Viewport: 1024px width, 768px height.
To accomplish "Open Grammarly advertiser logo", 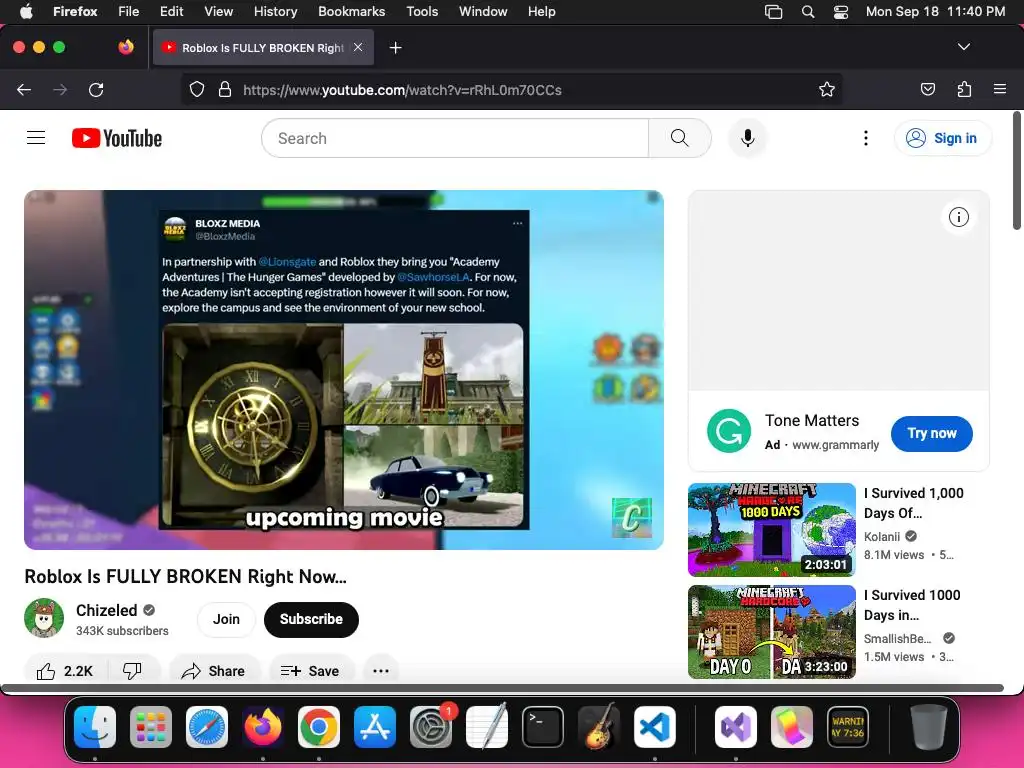I will point(729,431).
